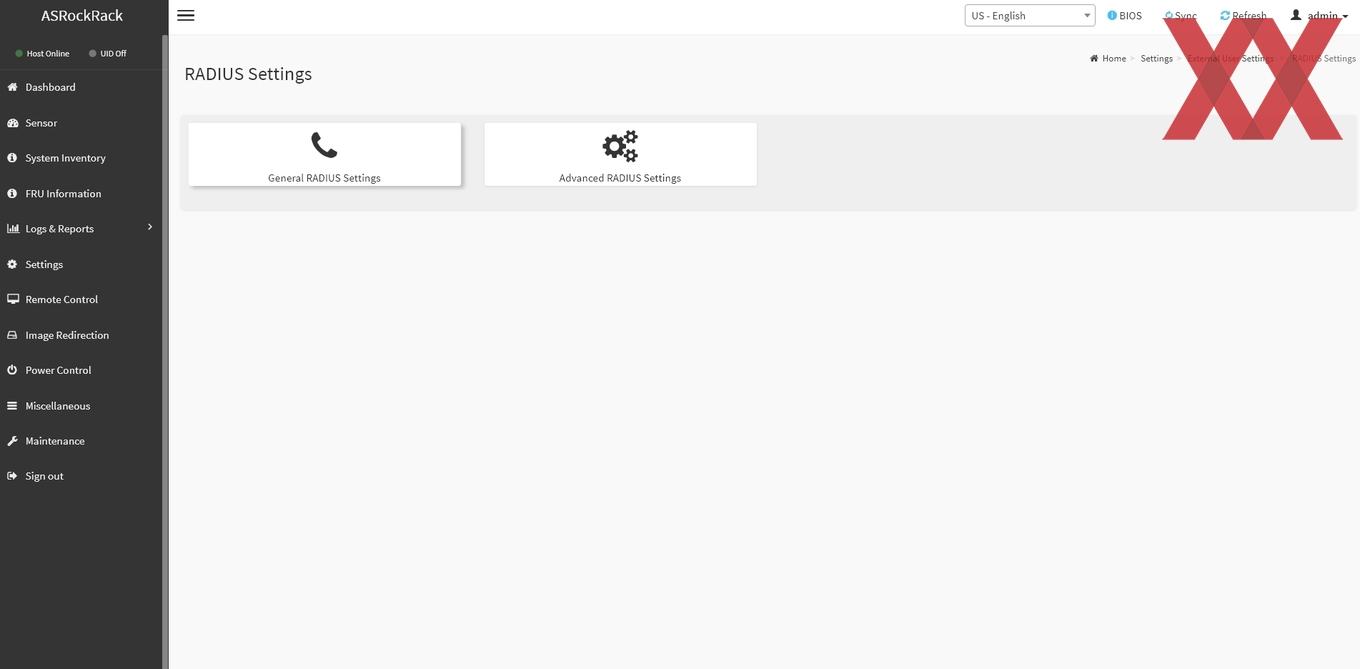Expand the Logs & Reports submenu arrow

click(150, 227)
